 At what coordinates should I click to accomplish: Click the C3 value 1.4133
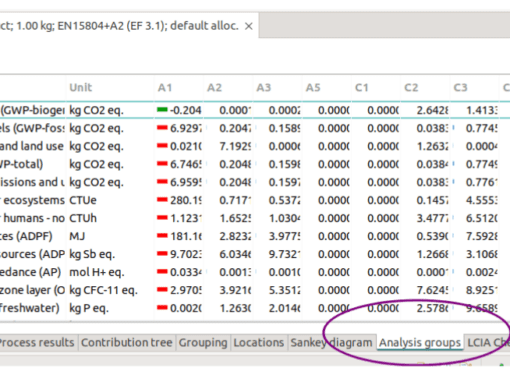click(482, 110)
